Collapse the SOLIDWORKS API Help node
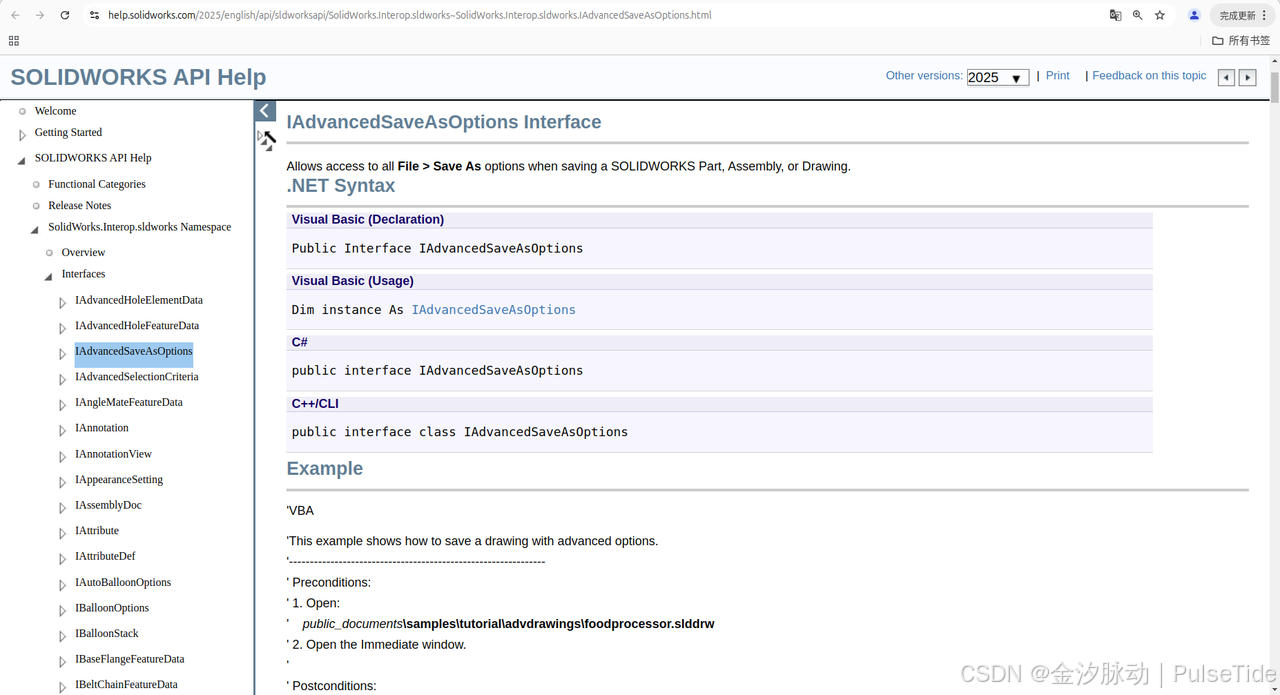This screenshot has height=695, width=1280. [22, 160]
